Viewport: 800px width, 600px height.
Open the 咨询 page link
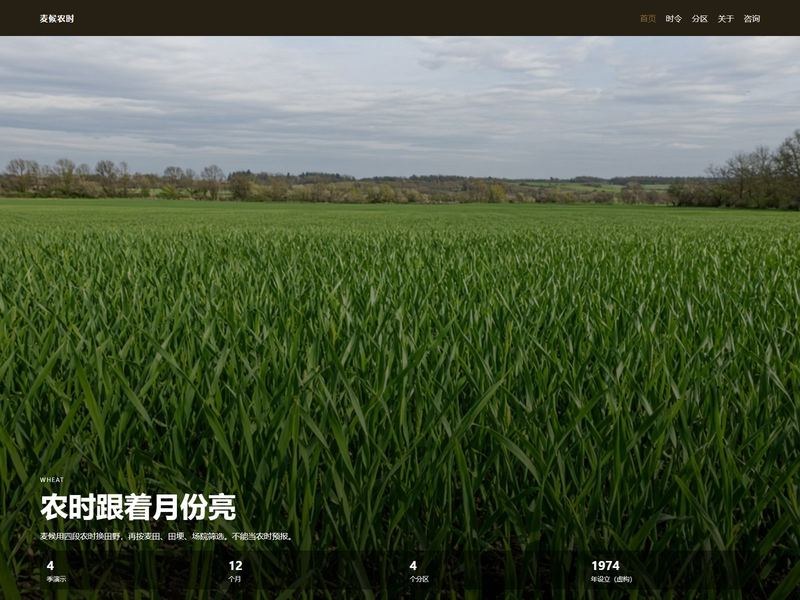tap(752, 18)
